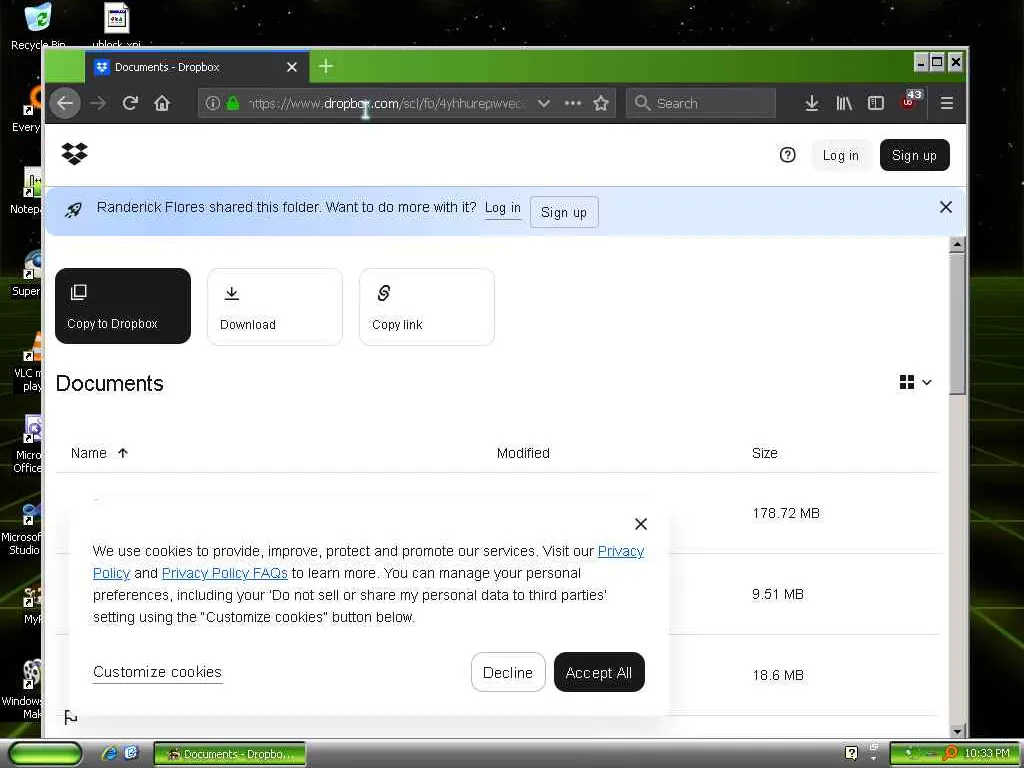Close the cookie consent dialog
This screenshot has height=768, width=1024.
(641, 524)
